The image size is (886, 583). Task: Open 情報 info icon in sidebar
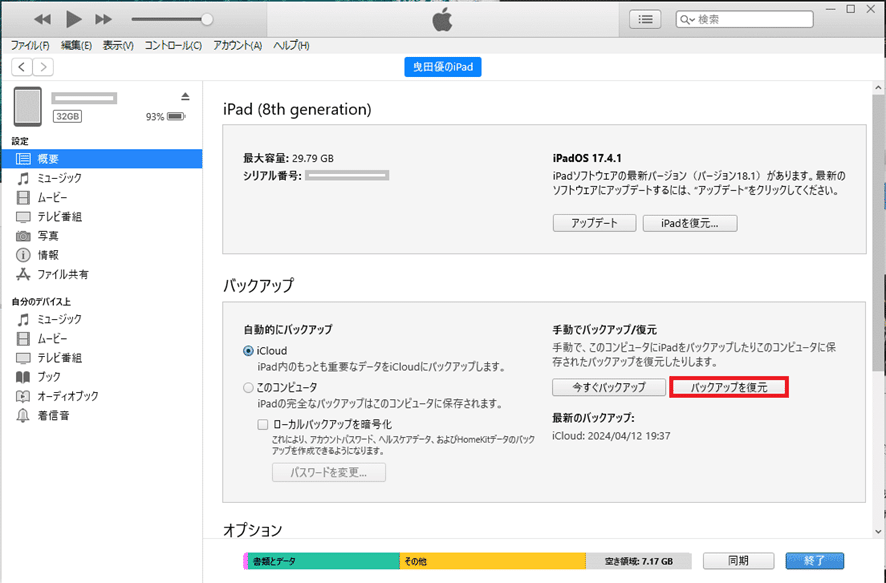[x=23, y=255]
